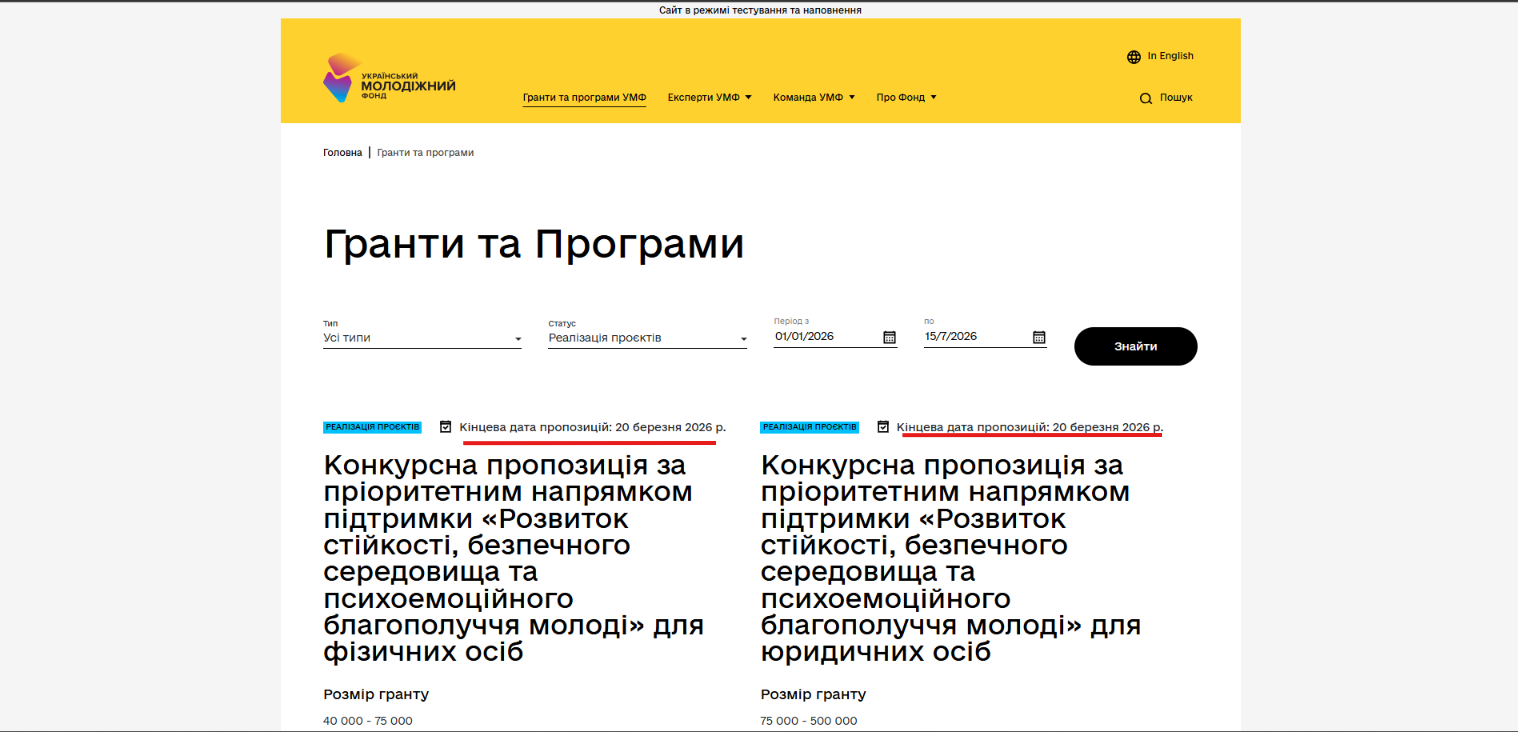
Task: Open the Тип dropdown showing Усі типи
Action: [422, 338]
